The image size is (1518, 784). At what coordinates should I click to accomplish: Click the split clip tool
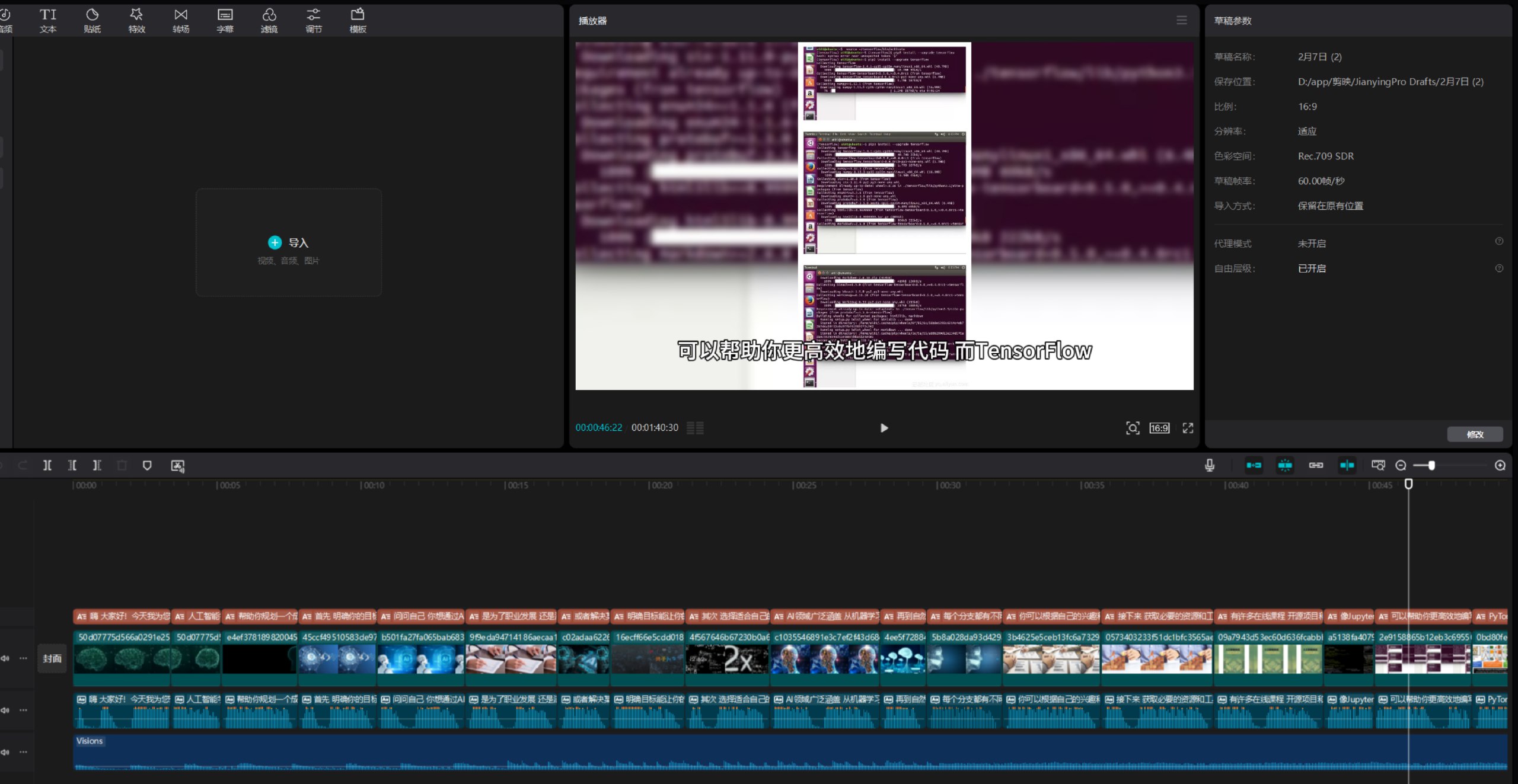coord(47,466)
